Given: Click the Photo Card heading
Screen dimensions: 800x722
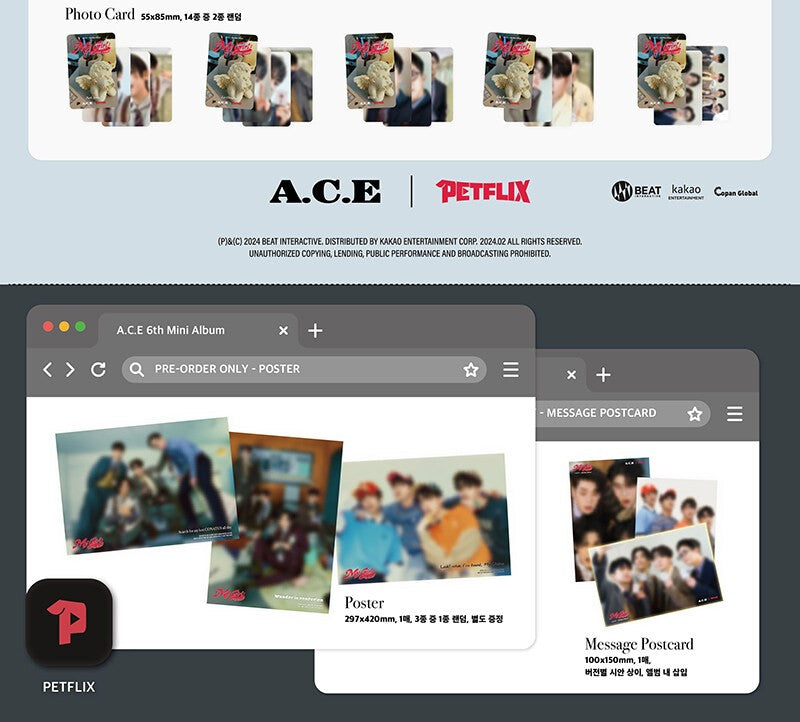Looking at the screenshot, I should point(99,14).
